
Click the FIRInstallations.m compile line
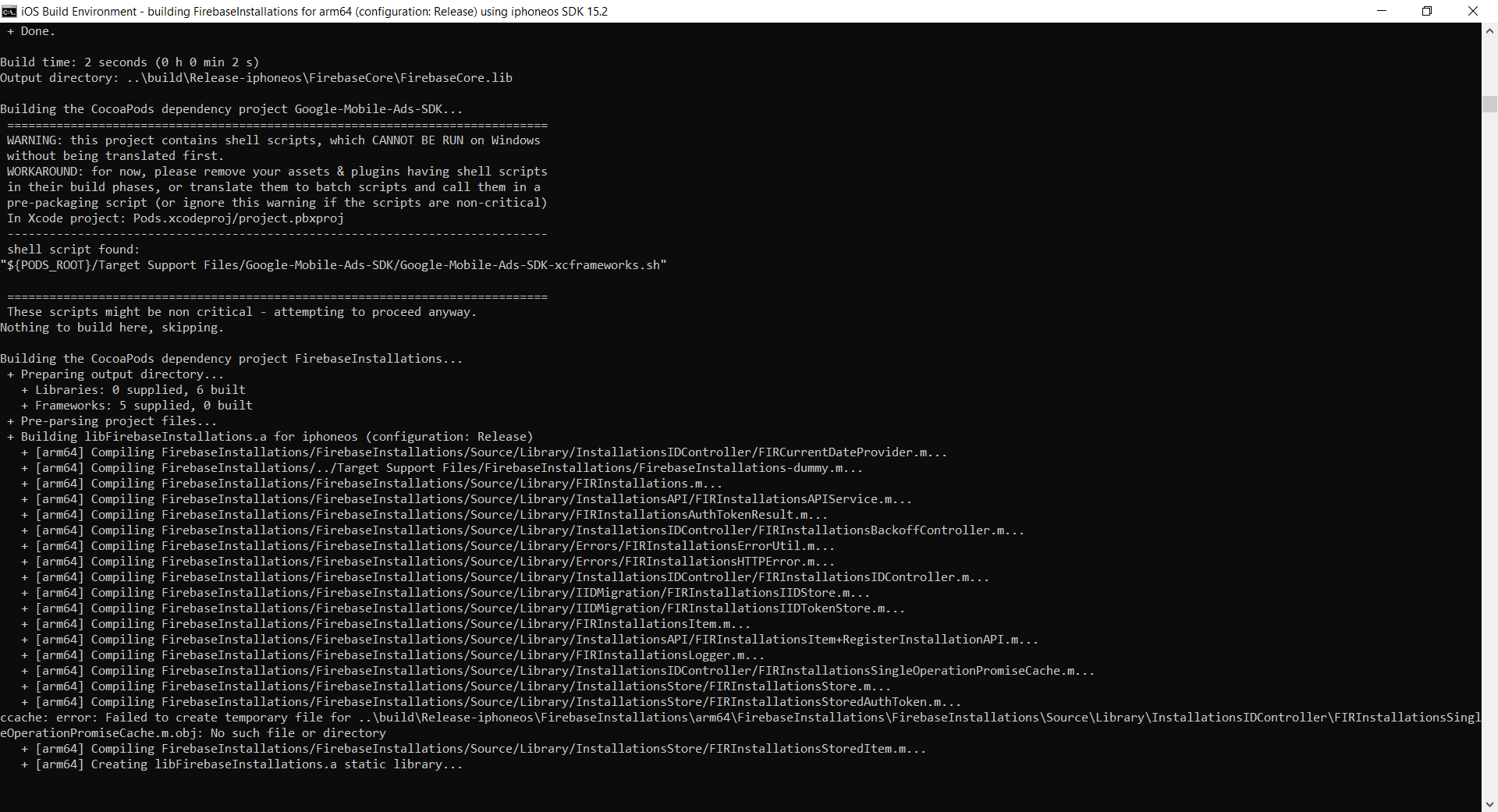click(371, 484)
